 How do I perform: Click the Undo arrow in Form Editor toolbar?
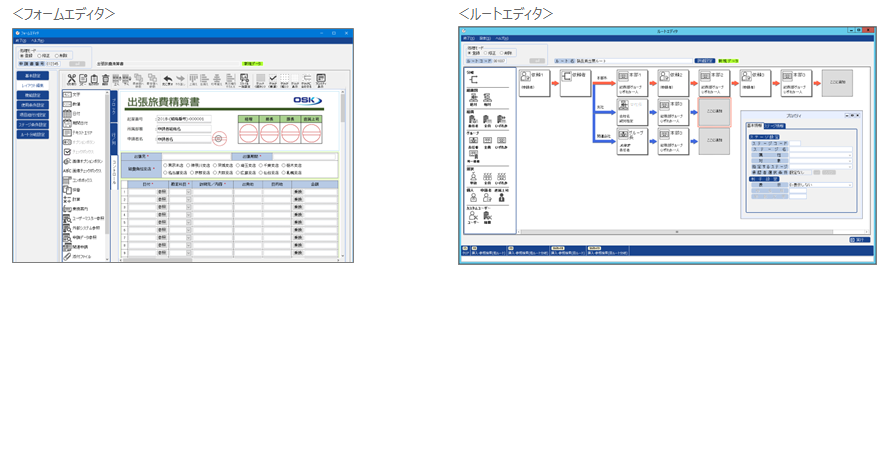[x=167, y=79]
